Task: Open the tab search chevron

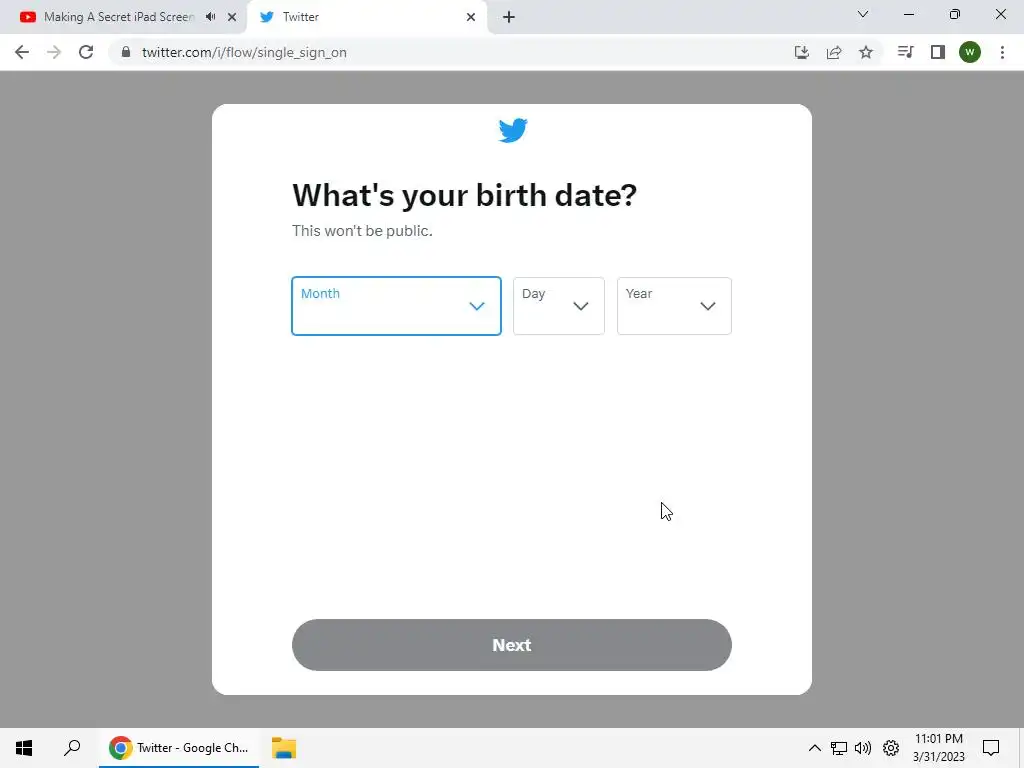Action: point(863,14)
